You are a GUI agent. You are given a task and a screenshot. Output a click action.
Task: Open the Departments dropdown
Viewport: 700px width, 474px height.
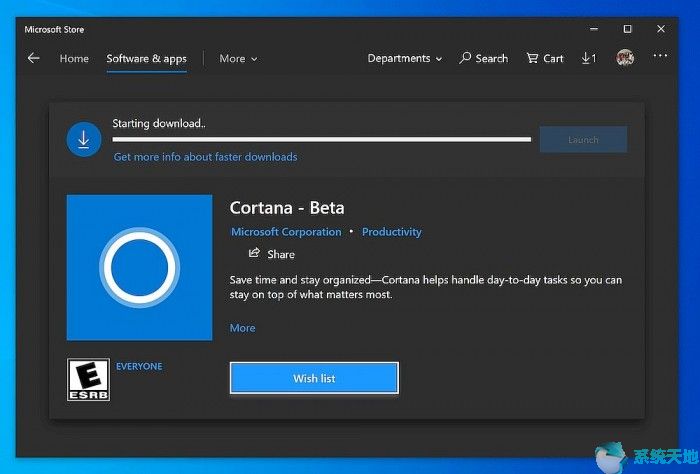pos(404,58)
